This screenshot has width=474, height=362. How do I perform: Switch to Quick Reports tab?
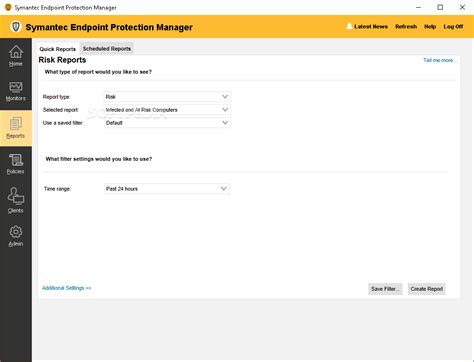(58, 49)
